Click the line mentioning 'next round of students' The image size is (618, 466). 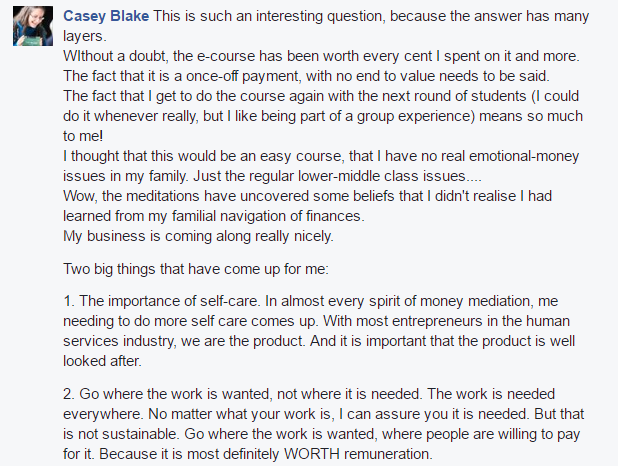point(321,96)
